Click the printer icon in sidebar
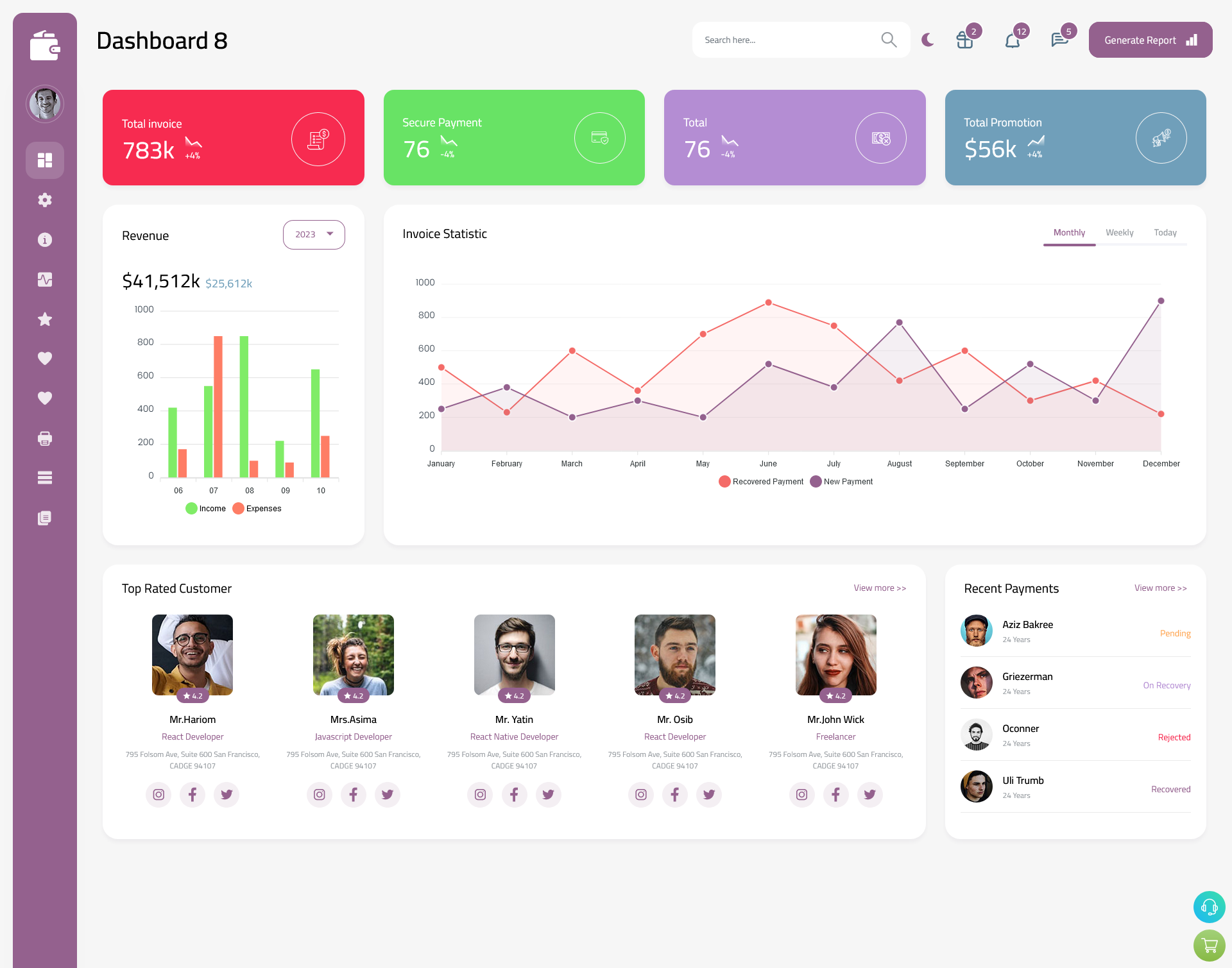Viewport: 1232px width, 968px height. 44,438
